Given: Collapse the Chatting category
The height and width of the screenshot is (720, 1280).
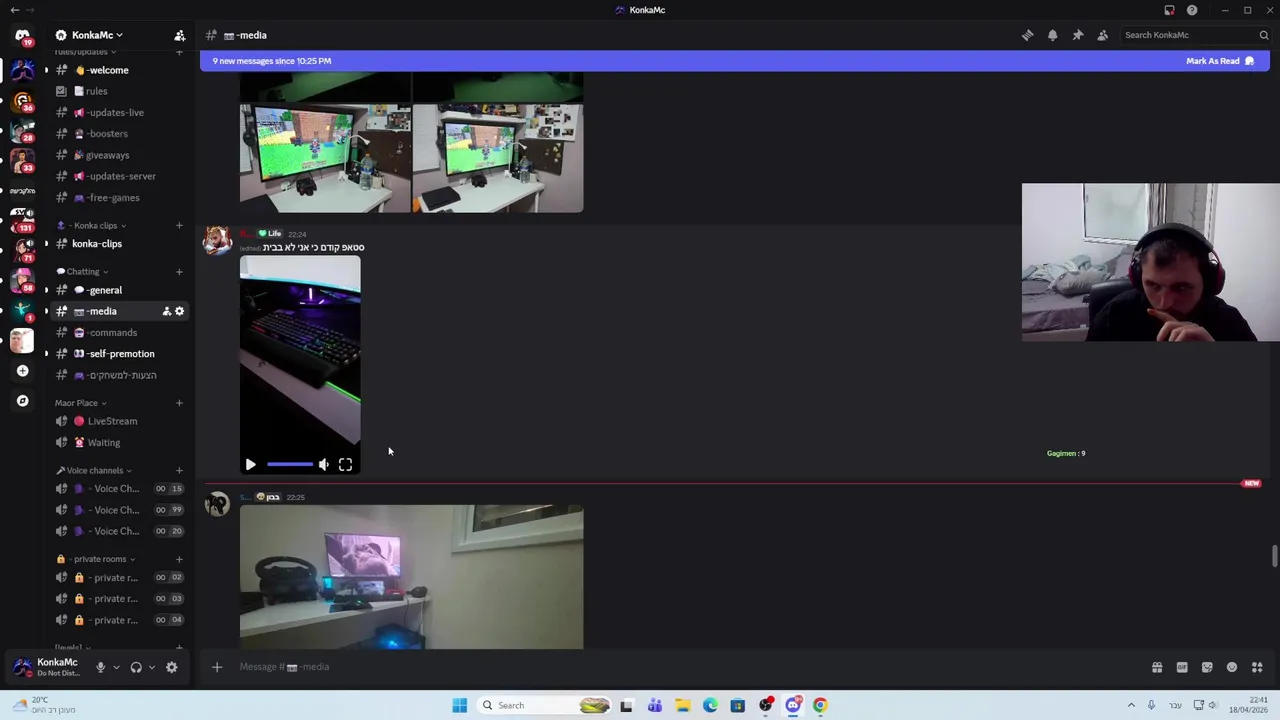Looking at the screenshot, I should coord(82,271).
